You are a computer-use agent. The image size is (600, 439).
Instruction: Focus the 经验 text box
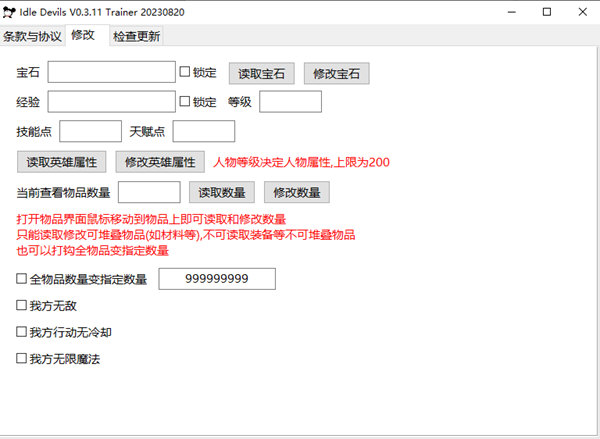pyautogui.click(x=111, y=102)
